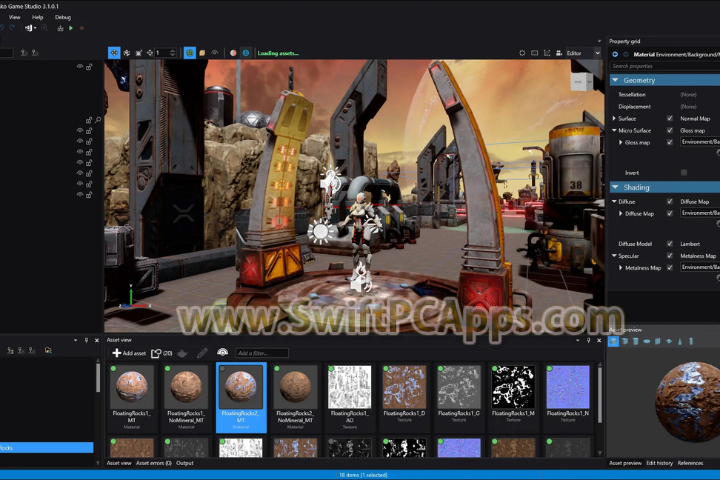Click the chart icon left of the camera icon

click(547, 53)
